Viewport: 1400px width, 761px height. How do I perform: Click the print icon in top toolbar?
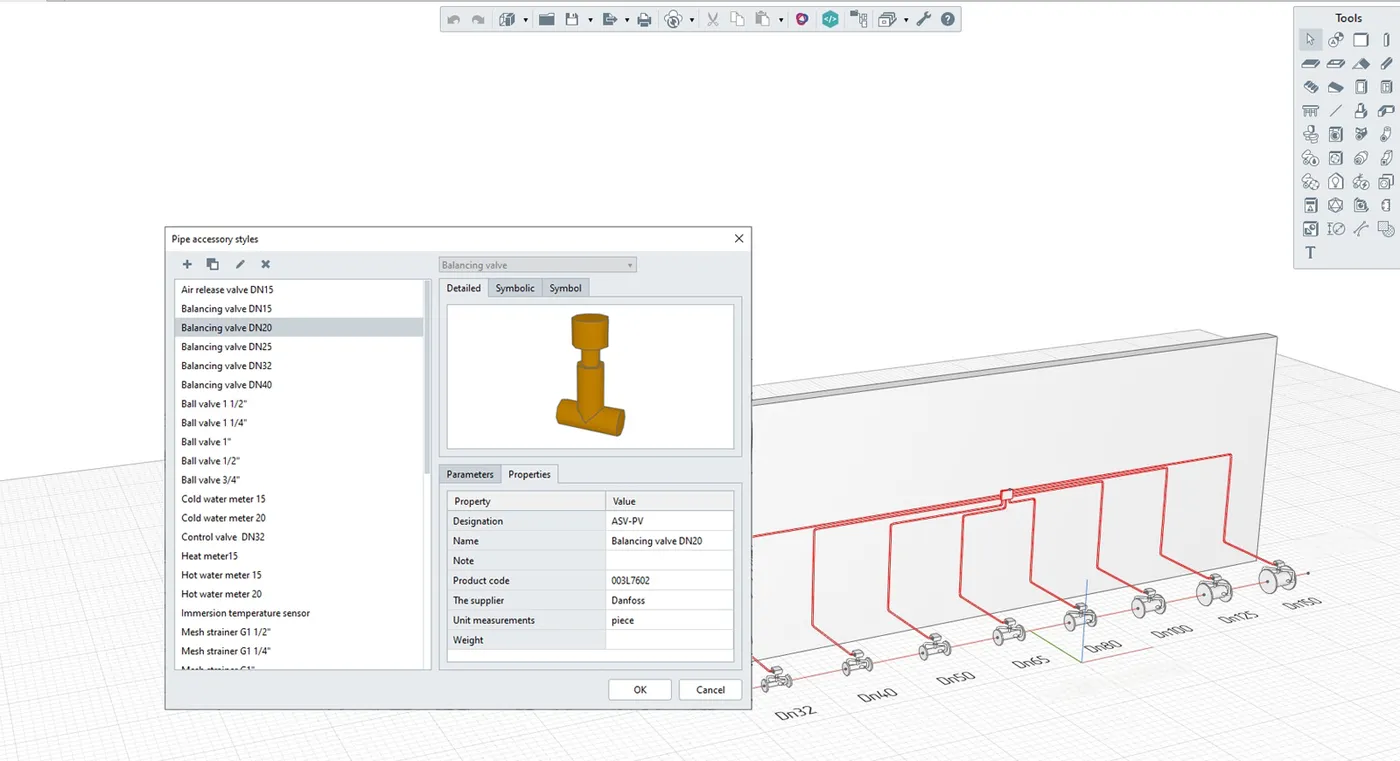pyautogui.click(x=644, y=19)
